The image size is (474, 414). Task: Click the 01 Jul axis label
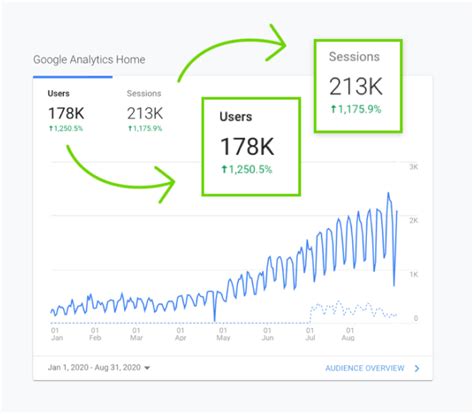coord(310,334)
